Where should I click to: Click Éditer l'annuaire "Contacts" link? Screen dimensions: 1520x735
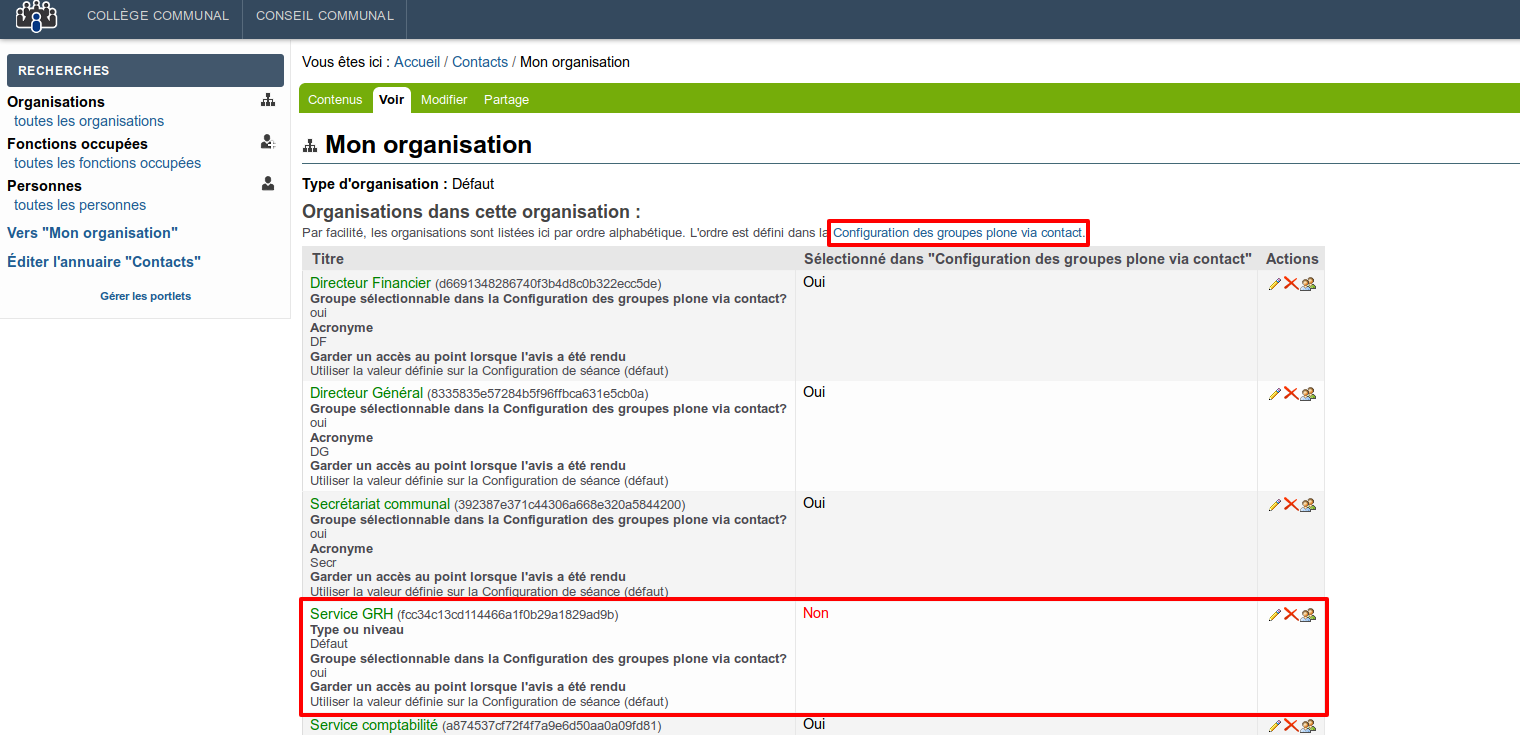click(x=104, y=262)
